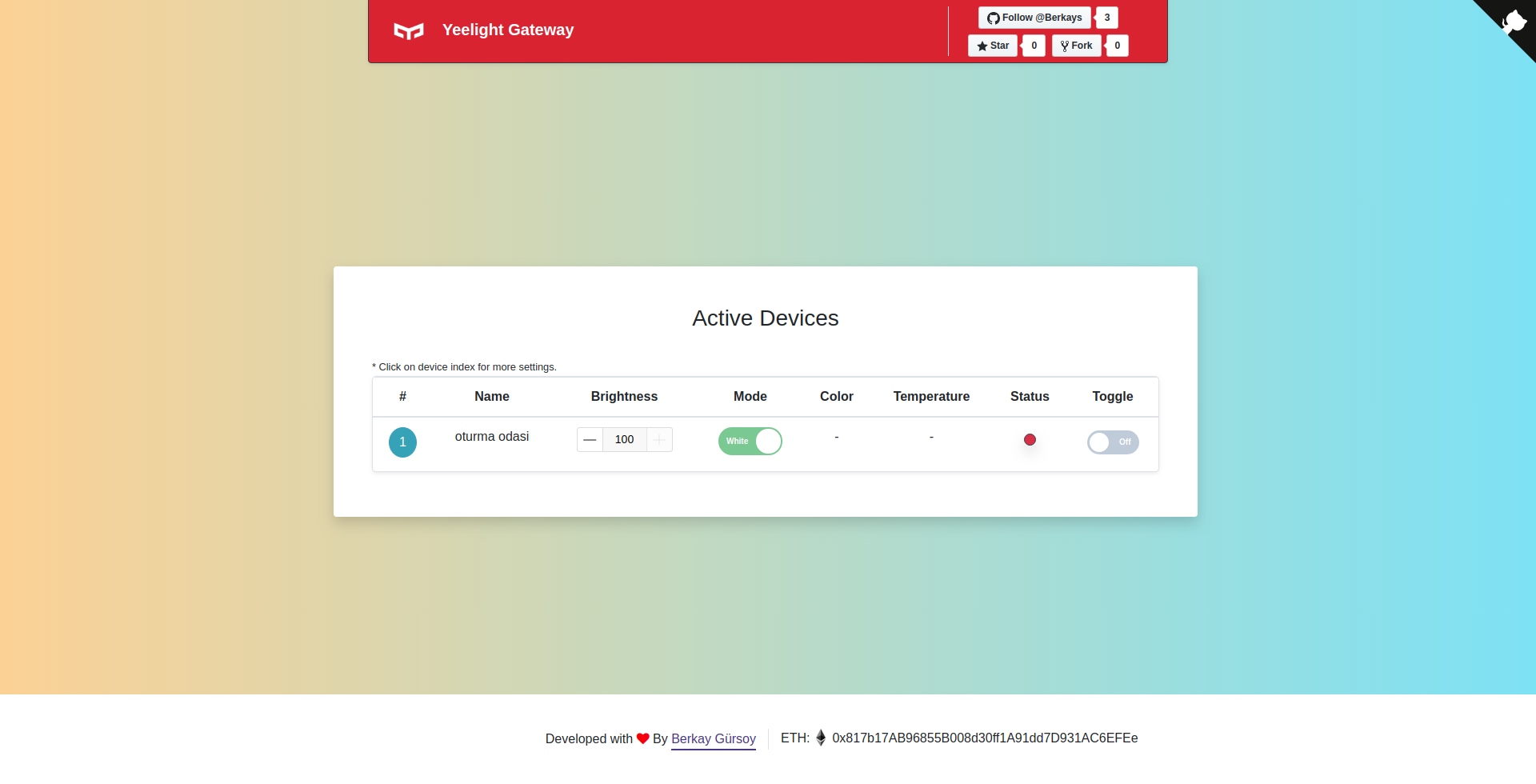Decrease brightness with the minus button
Image resolution: width=1536 pixels, height=784 pixels.
pyautogui.click(x=590, y=439)
